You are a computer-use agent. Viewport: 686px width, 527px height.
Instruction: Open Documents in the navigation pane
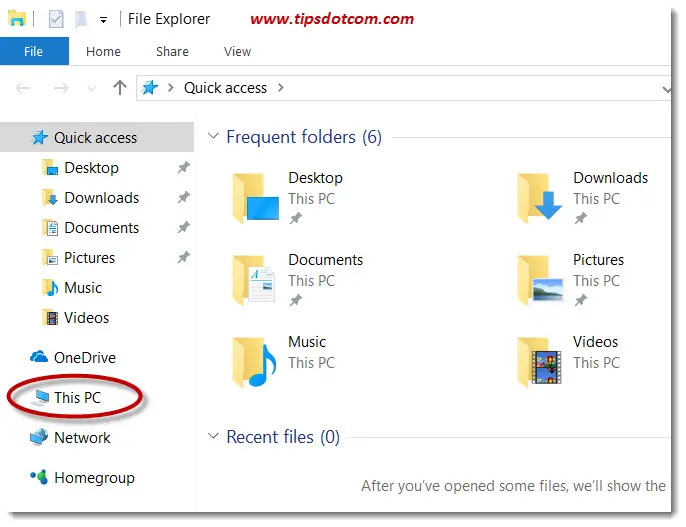[102, 228]
